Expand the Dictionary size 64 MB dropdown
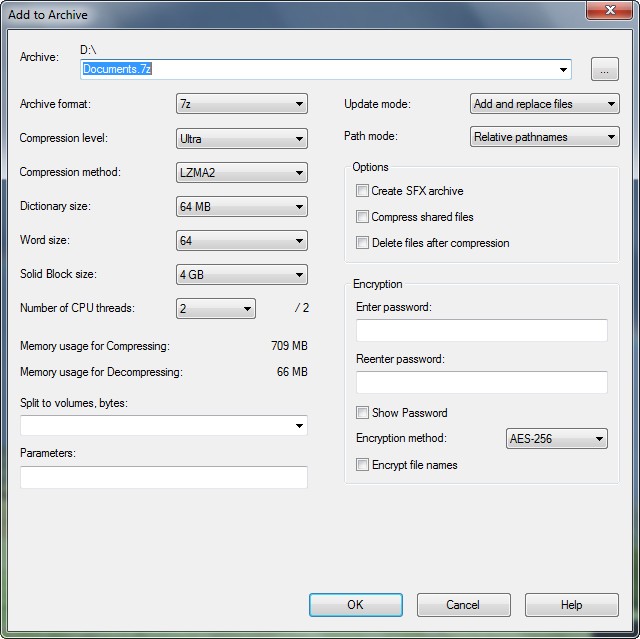The height and width of the screenshot is (639, 640). point(242,206)
